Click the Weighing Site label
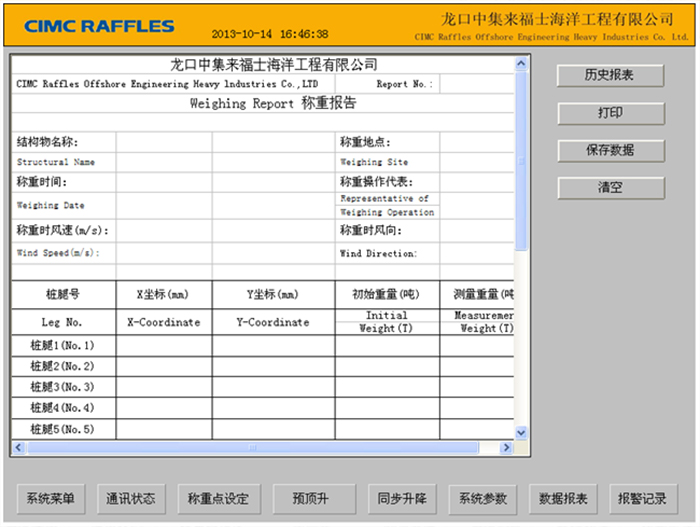 [x=374, y=162]
